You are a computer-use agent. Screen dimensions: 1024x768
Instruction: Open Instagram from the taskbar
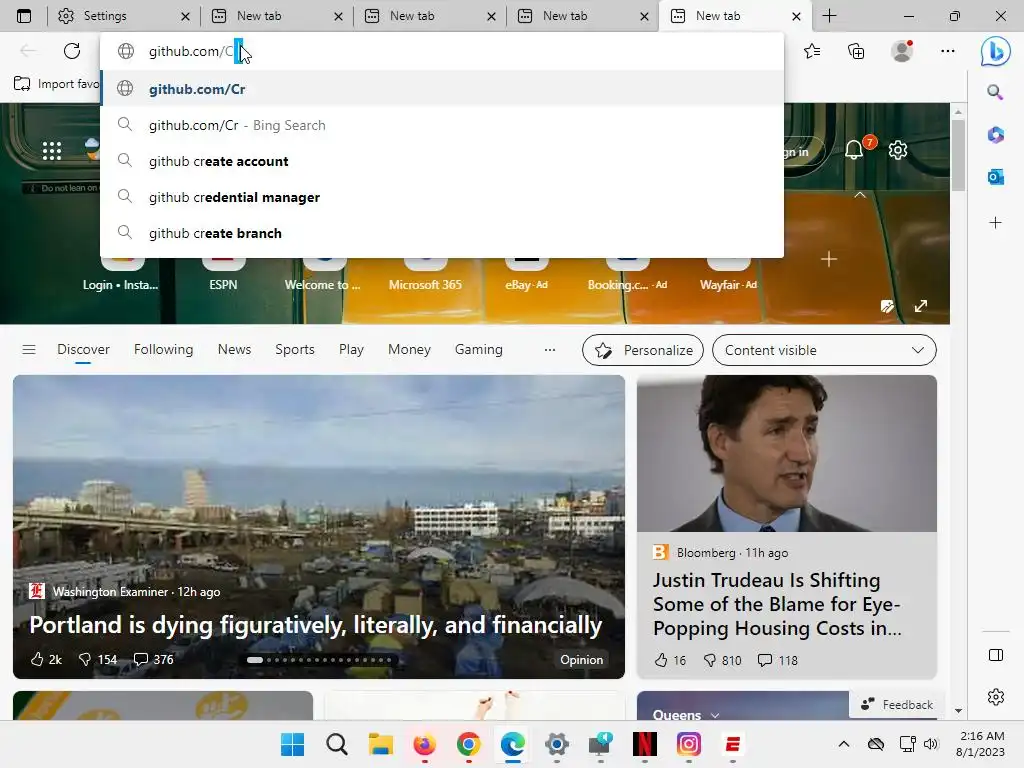pyautogui.click(x=688, y=744)
